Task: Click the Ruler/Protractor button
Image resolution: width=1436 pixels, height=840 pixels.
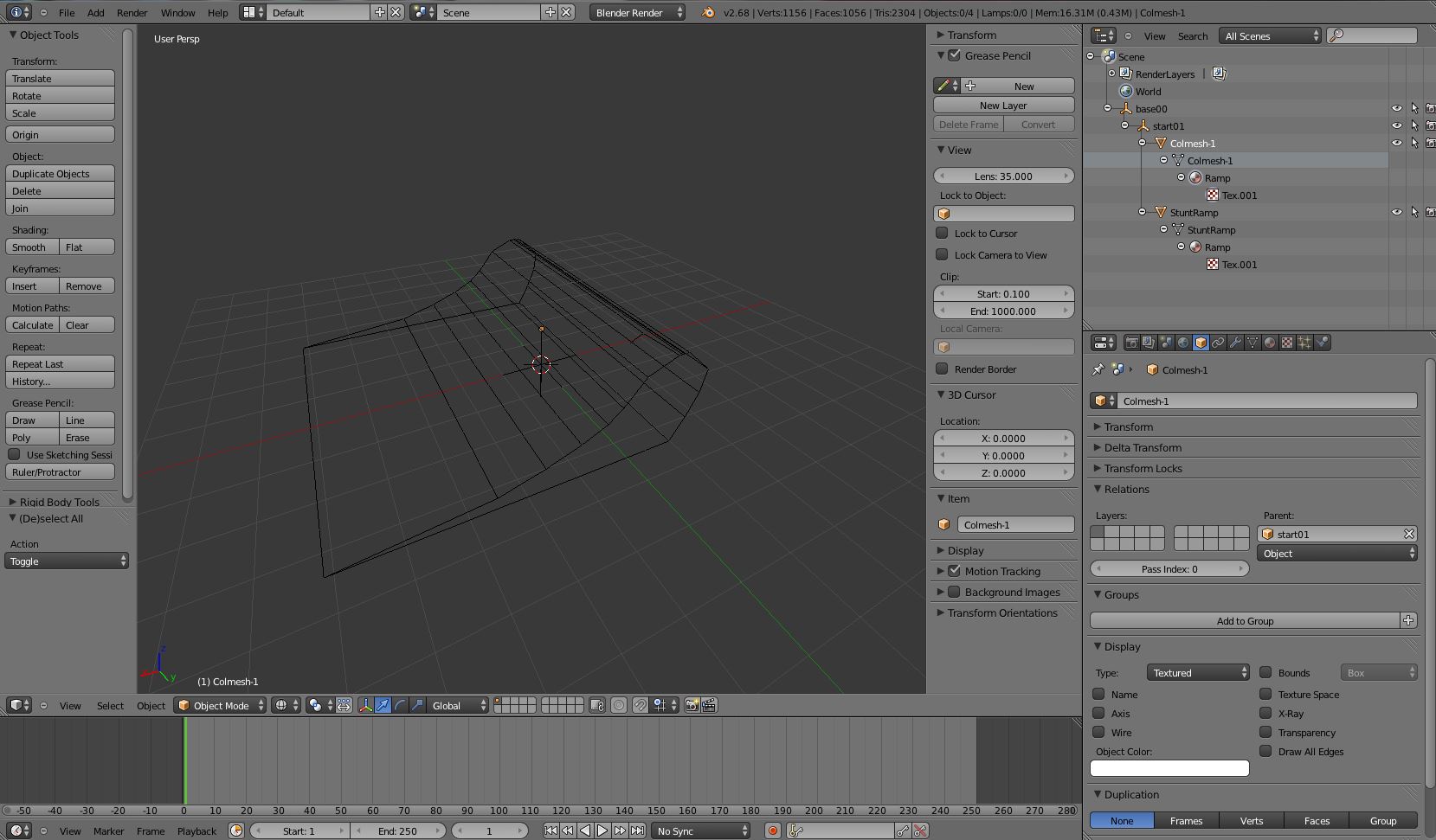Action: pyautogui.click(x=60, y=471)
